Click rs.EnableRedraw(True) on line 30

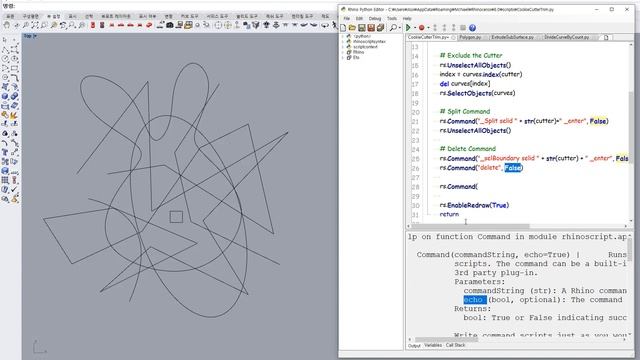coord(474,205)
